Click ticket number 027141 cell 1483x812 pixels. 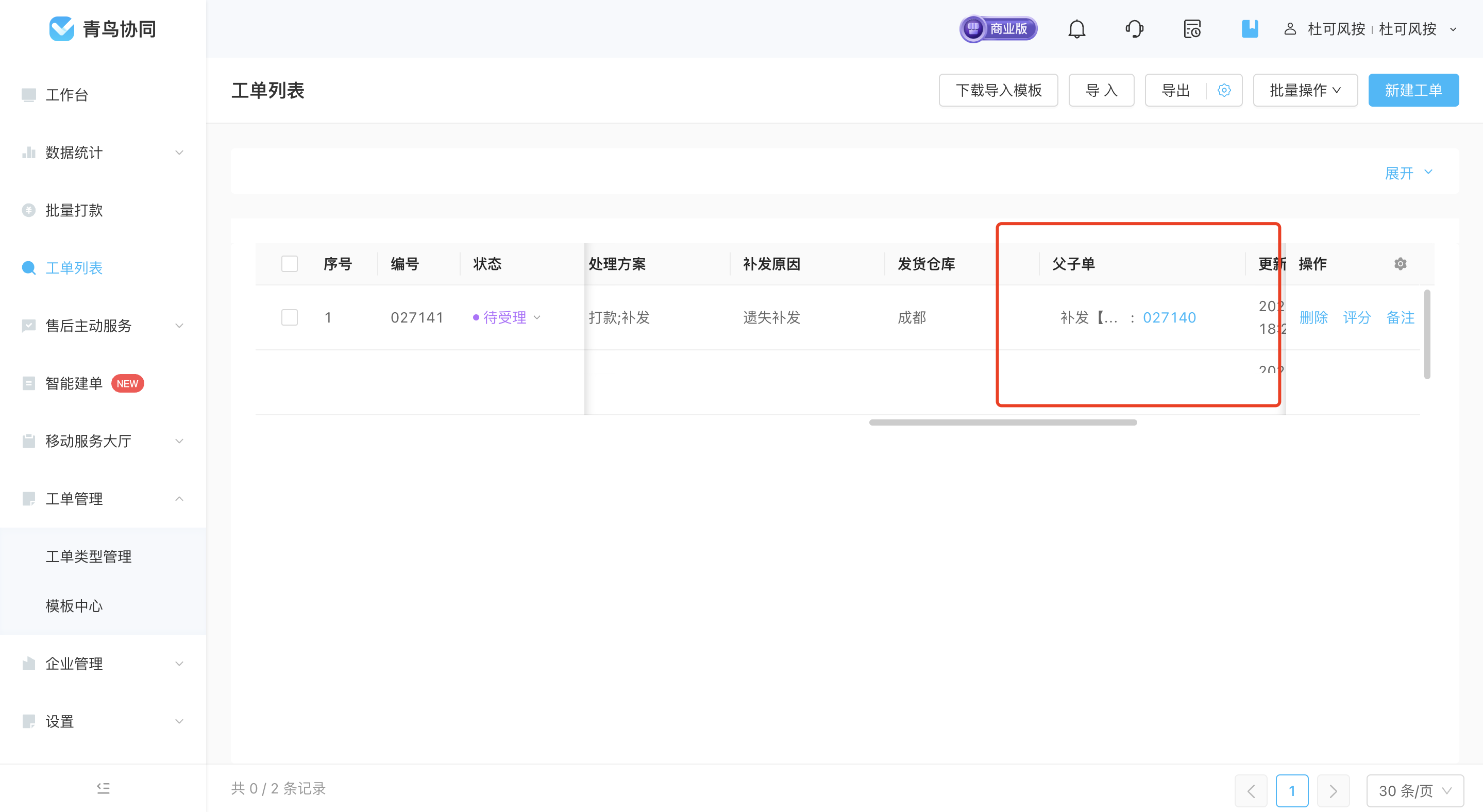(x=417, y=317)
